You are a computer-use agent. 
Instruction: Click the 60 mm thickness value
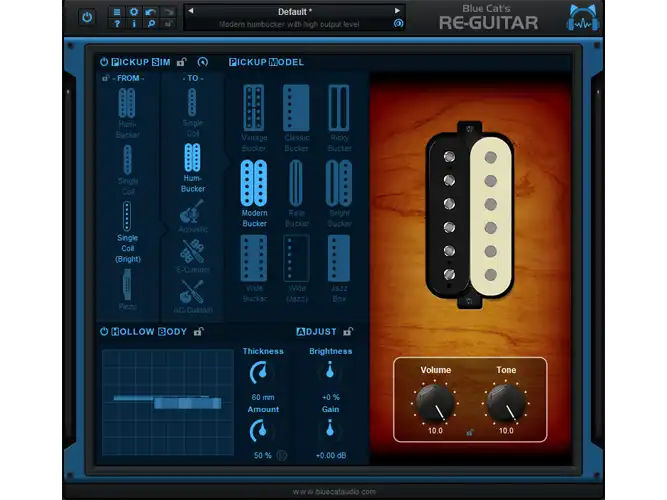263,397
